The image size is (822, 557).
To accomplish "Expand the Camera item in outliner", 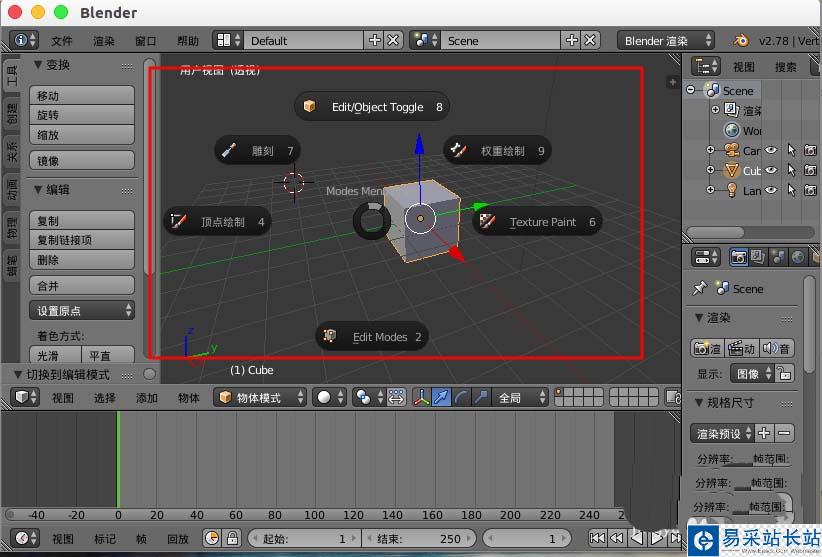I will pos(710,150).
